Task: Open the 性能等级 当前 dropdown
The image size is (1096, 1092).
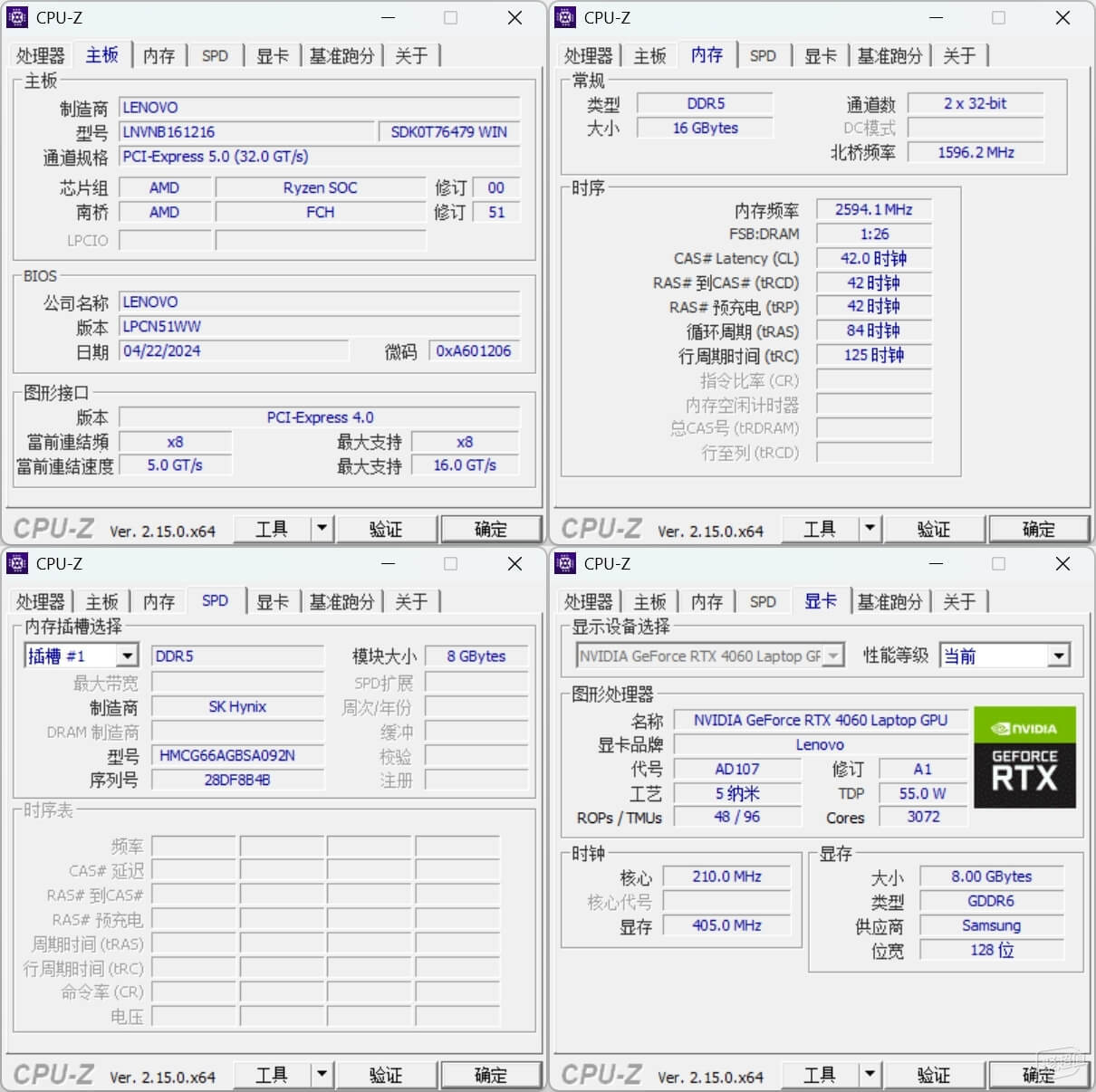Action: coord(1058,656)
